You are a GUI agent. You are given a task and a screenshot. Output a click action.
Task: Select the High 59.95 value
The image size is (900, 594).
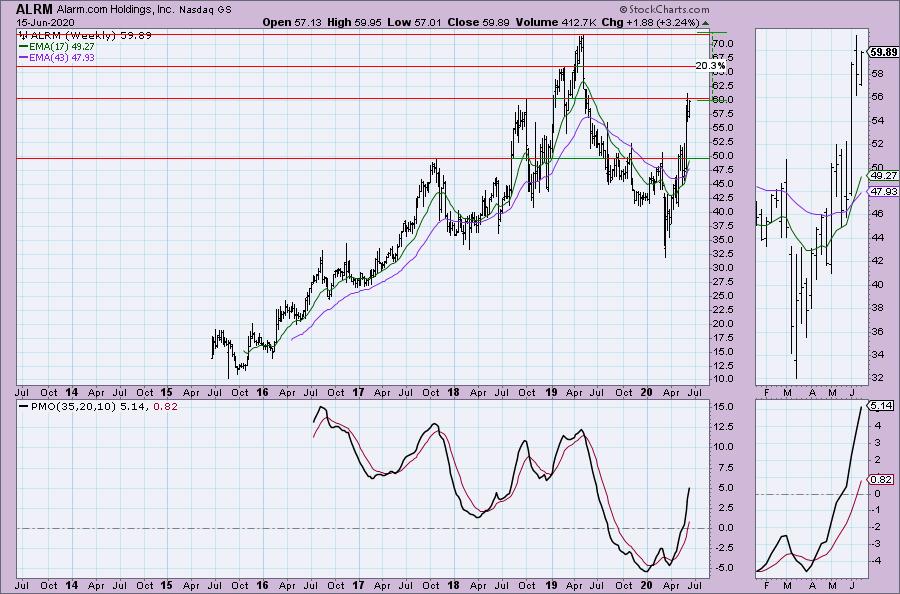tap(354, 22)
